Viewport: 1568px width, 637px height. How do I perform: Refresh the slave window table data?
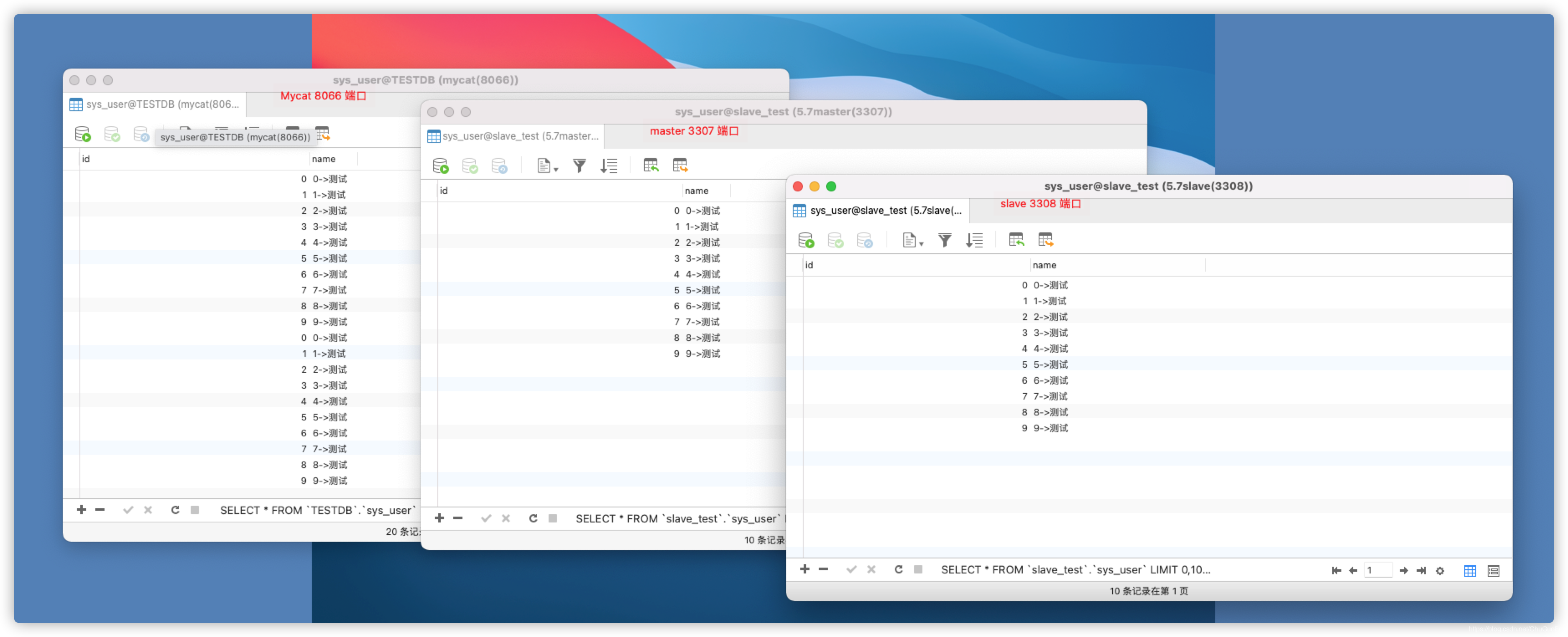click(899, 569)
